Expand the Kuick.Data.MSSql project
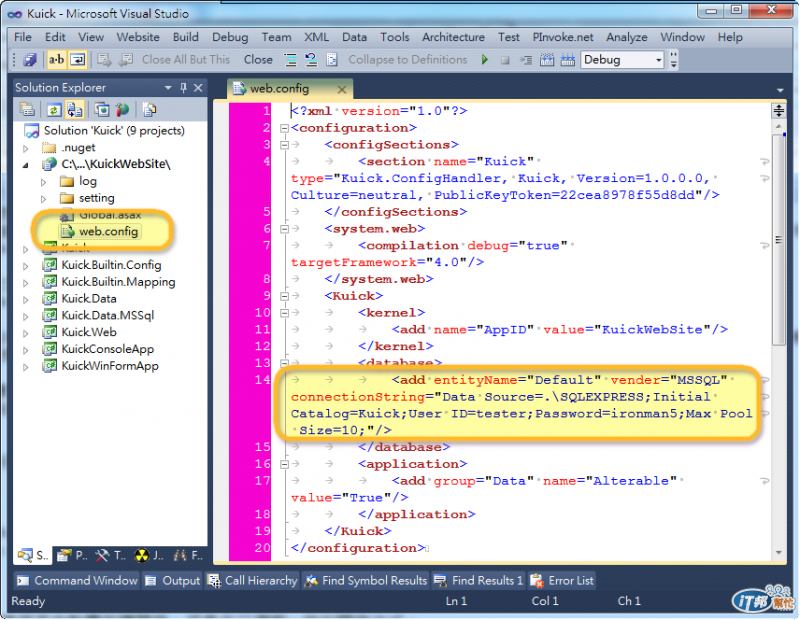The width and height of the screenshot is (800, 620). point(26,316)
